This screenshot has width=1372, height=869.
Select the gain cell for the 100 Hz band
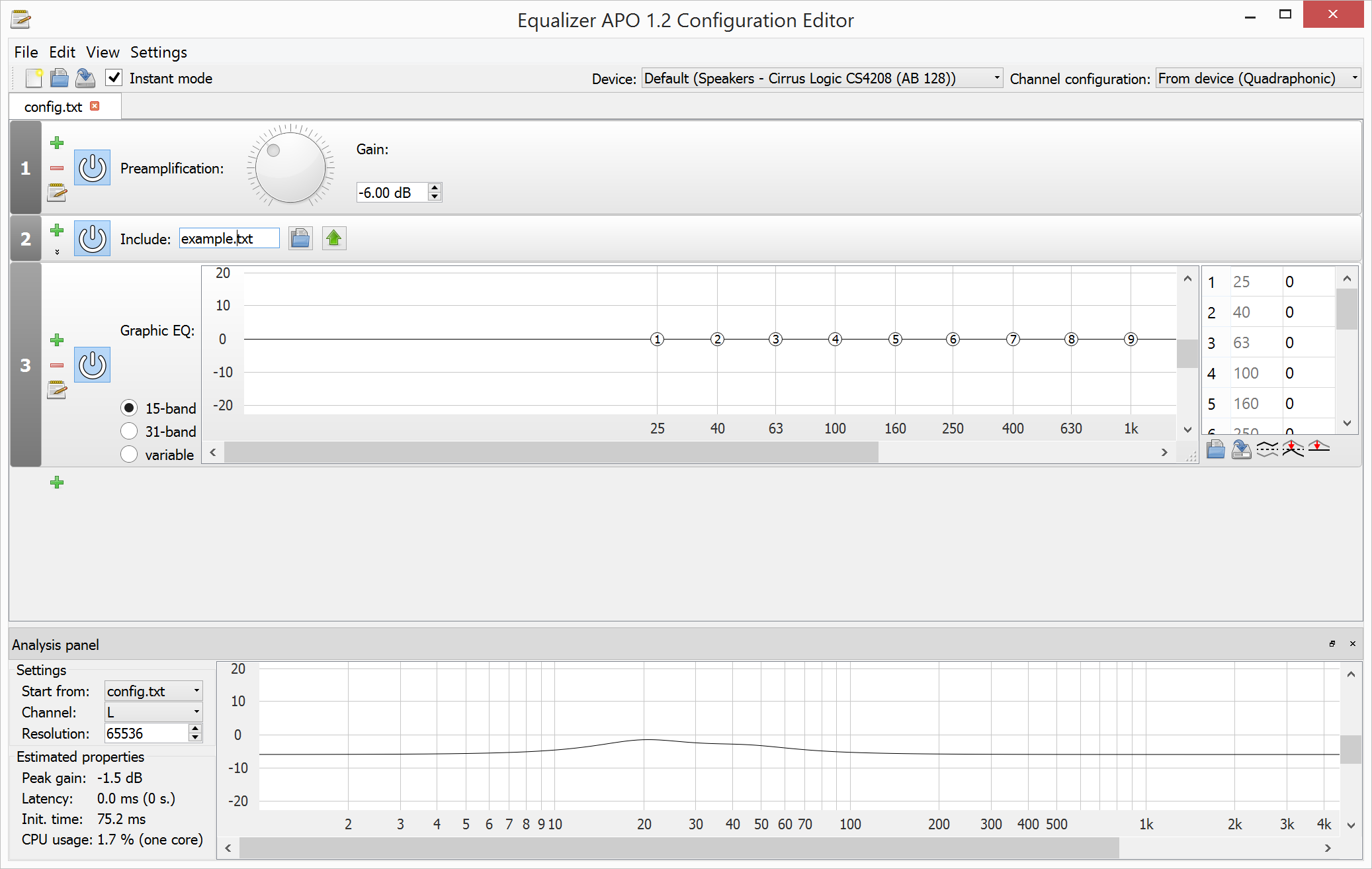pyautogui.click(x=1308, y=373)
